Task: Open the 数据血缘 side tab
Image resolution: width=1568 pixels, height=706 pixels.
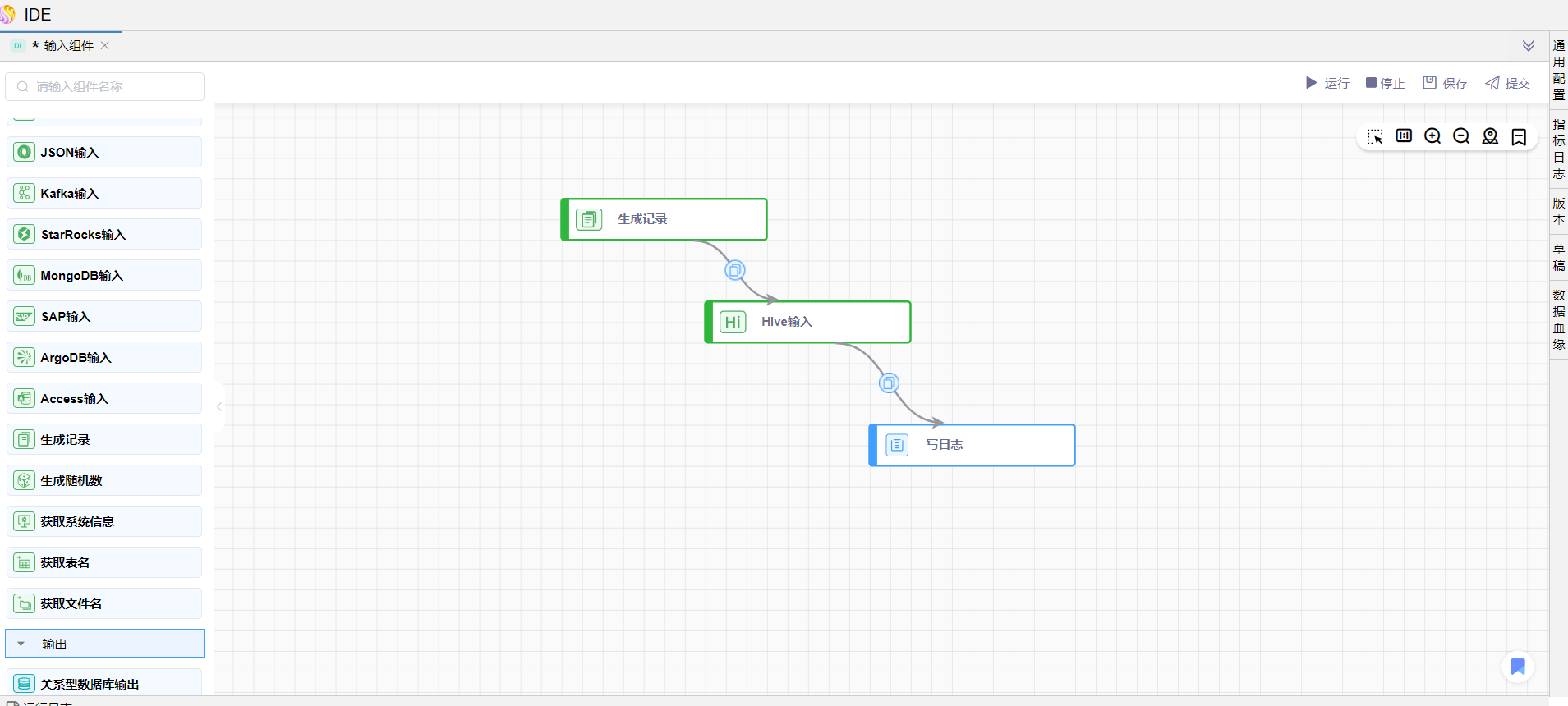Action: coord(1558,319)
